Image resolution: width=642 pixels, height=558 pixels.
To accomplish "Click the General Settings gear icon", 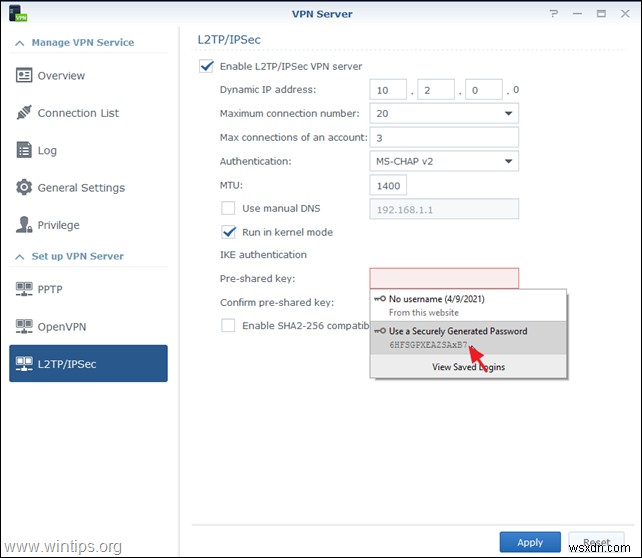I will tap(24, 187).
